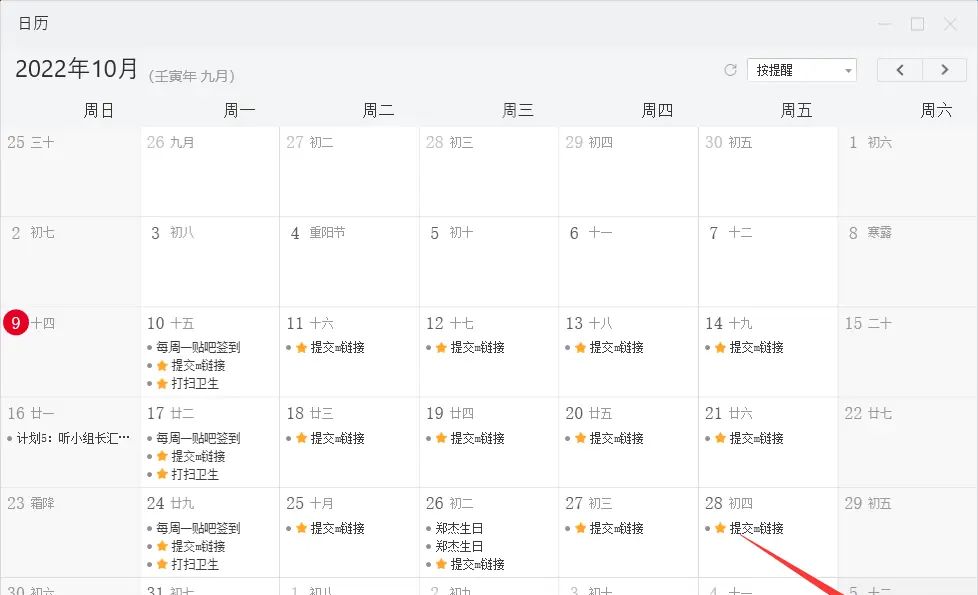The image size is (978, 595).
Task: Click the star next to October 21 提交=链接
Action: [x=719, y=438]
